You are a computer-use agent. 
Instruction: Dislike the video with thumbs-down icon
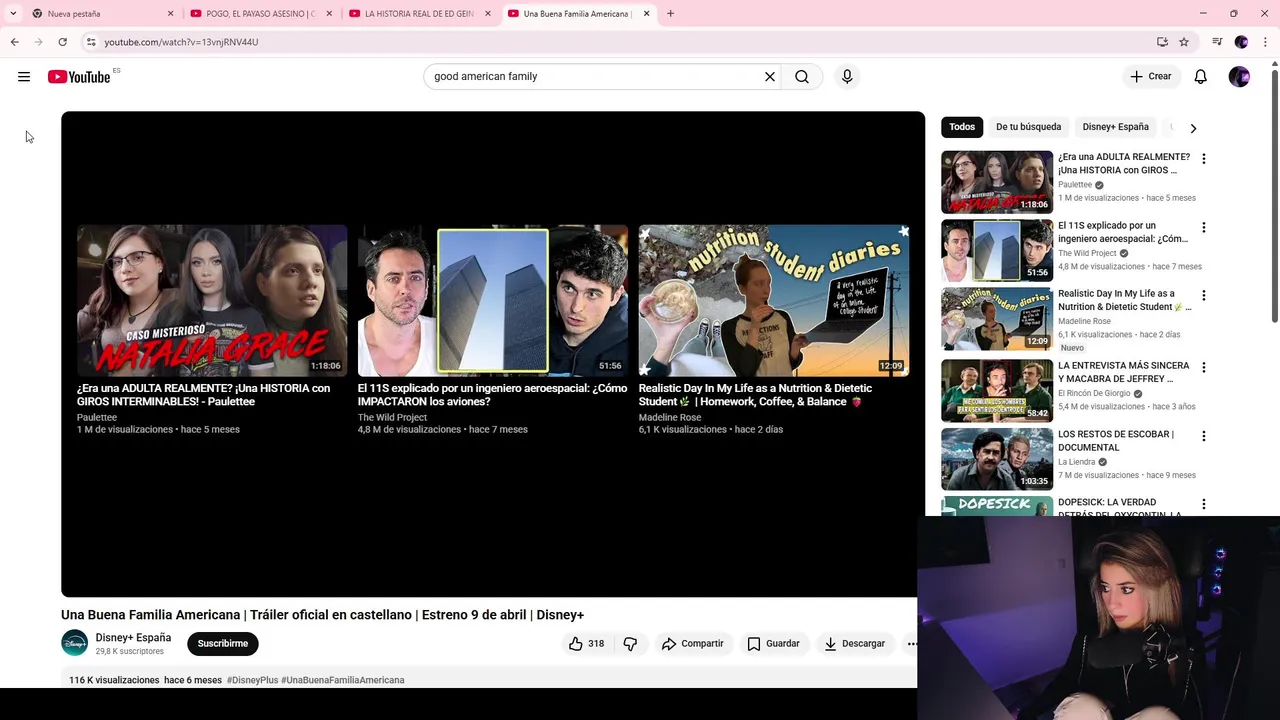click(630, 644)
